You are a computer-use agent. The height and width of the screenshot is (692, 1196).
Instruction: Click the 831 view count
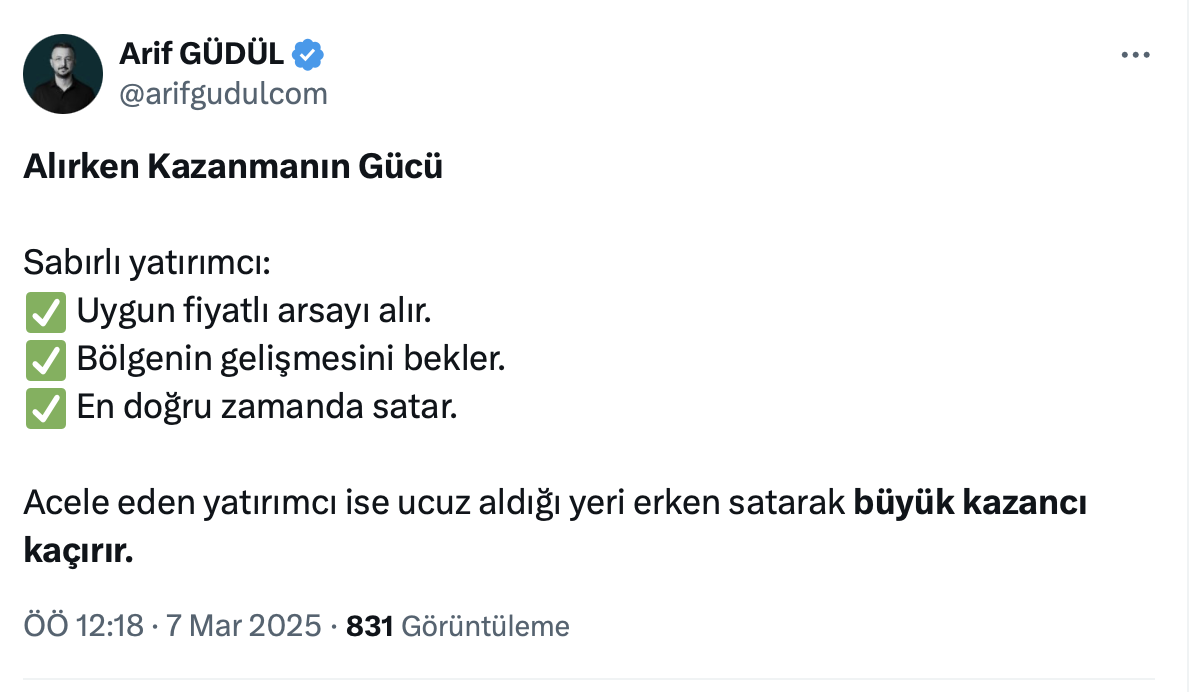369,627
